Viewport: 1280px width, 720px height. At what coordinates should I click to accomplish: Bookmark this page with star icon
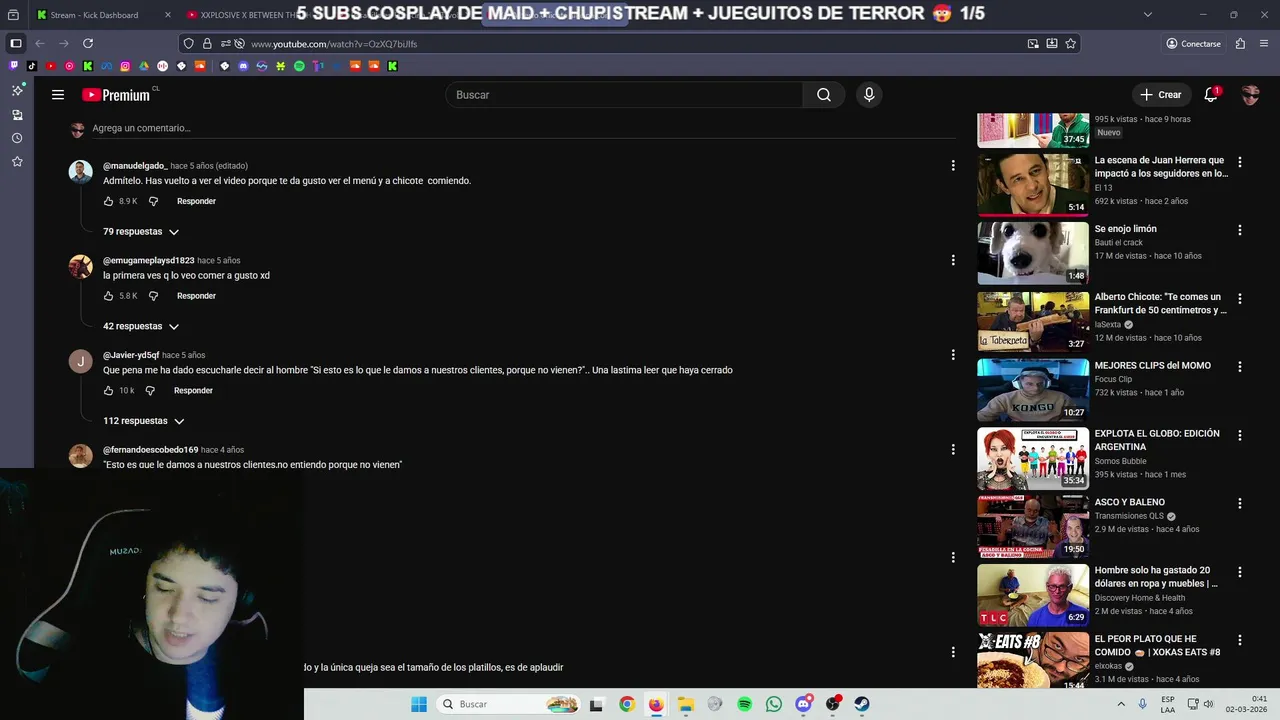point(1071,44)
